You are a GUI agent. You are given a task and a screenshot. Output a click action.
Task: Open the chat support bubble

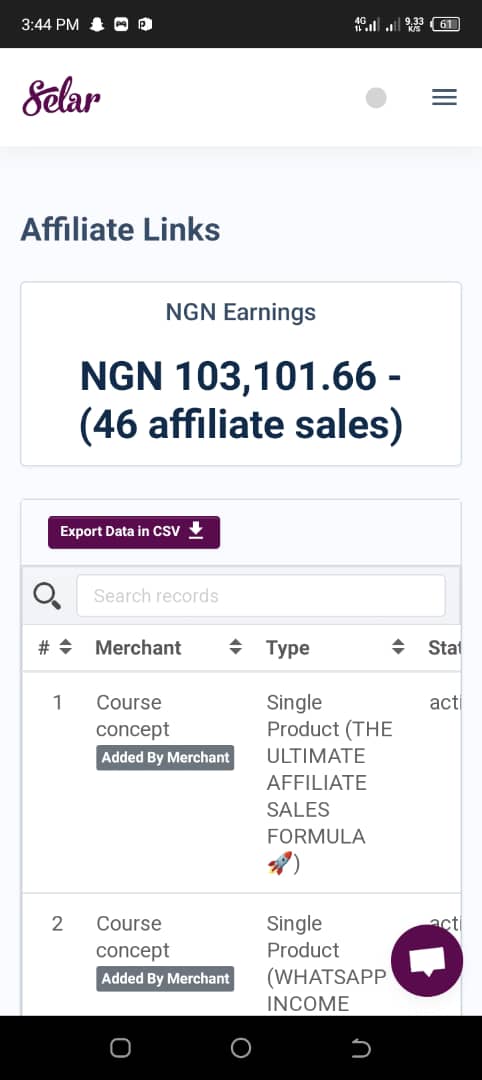(x=427, y=960)
